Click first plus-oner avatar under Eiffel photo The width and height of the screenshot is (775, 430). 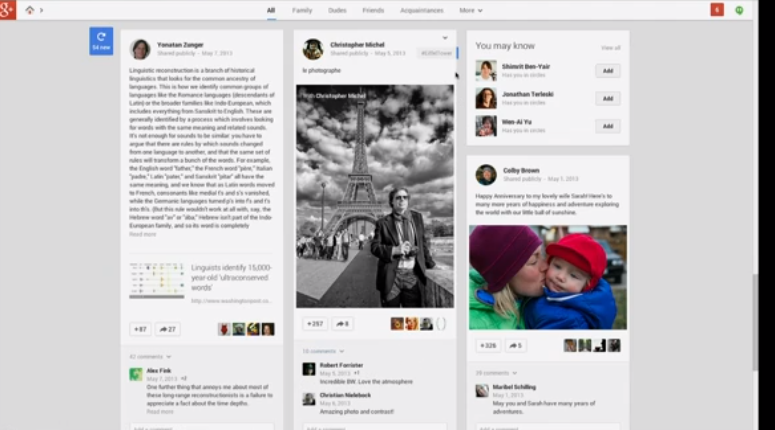tap(397, 324)
